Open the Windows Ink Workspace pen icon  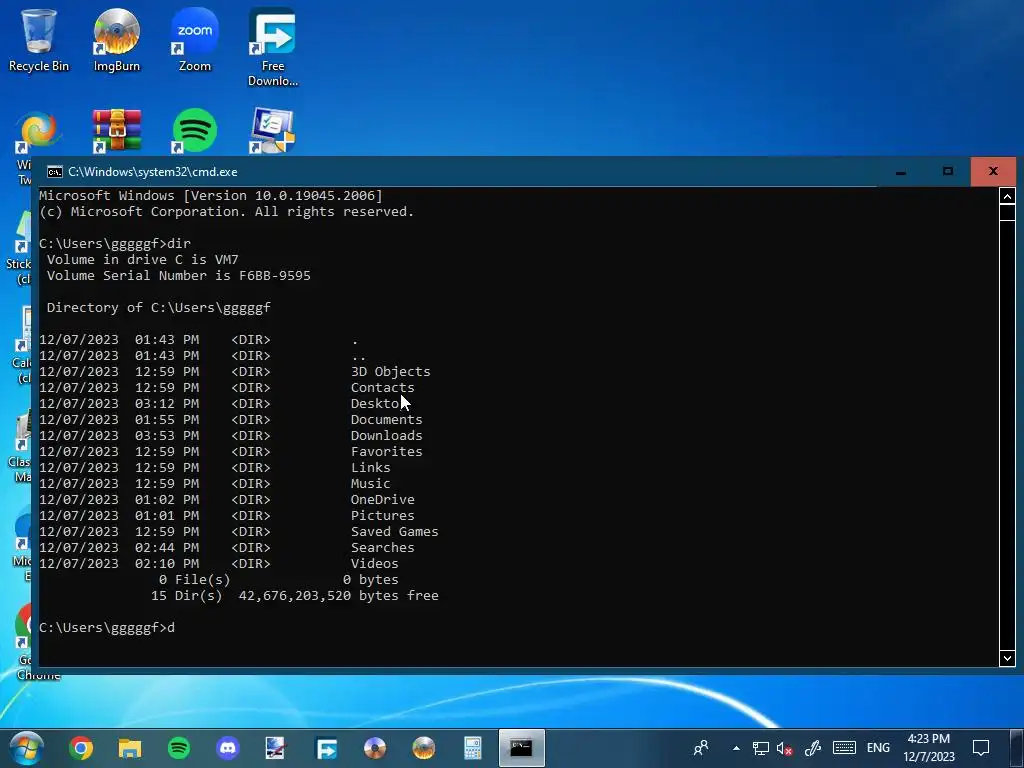(813, 748)
